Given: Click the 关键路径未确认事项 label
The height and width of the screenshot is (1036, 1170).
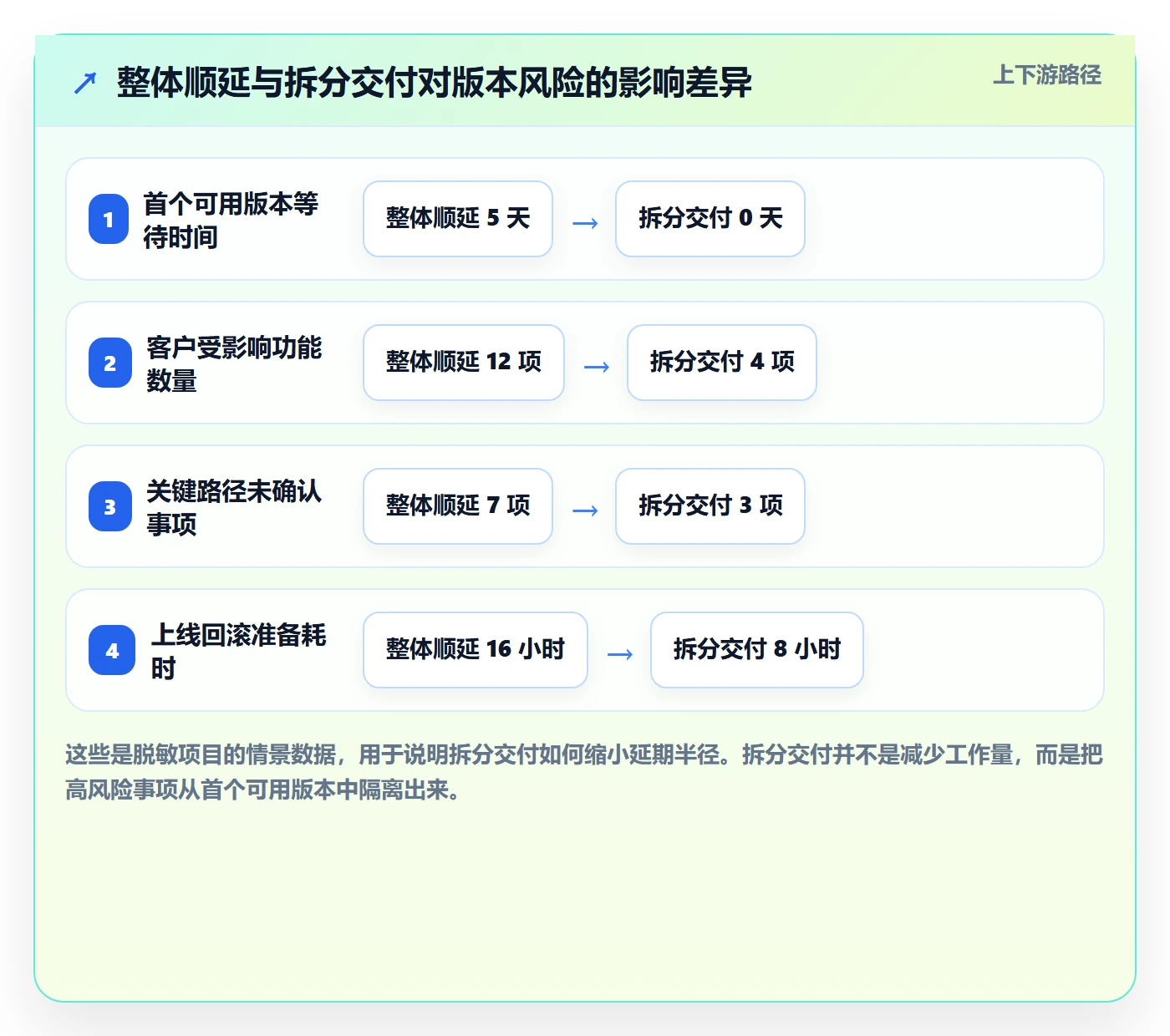Looking at the screenshot, I should [234, 507].
